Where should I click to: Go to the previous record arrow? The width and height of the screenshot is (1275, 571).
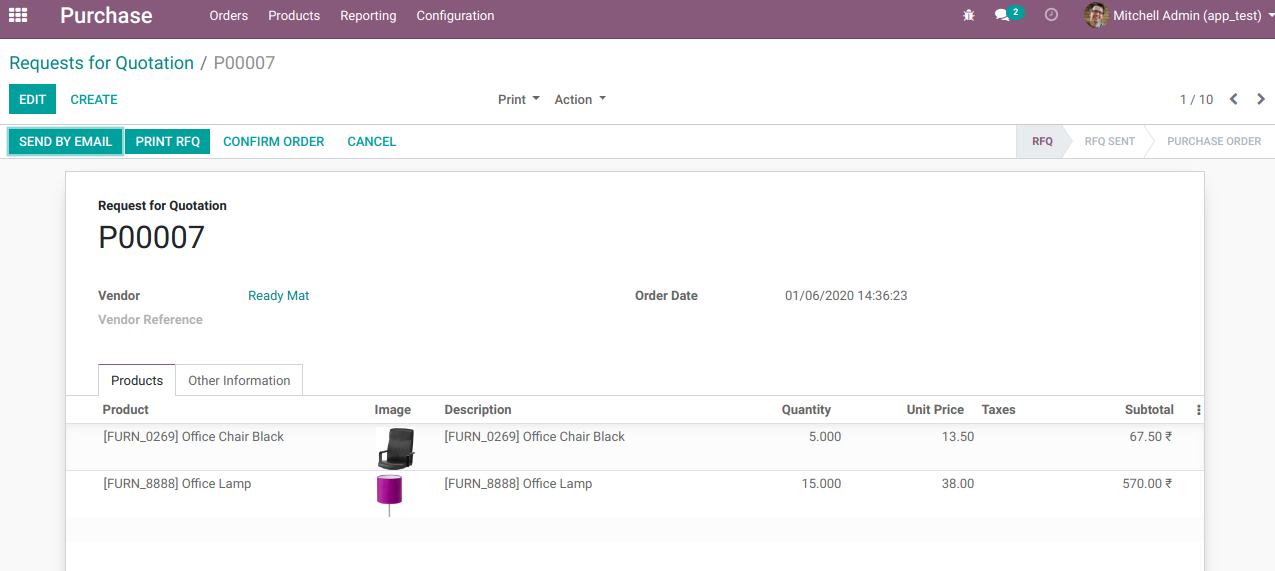(x=1234, y=99)
